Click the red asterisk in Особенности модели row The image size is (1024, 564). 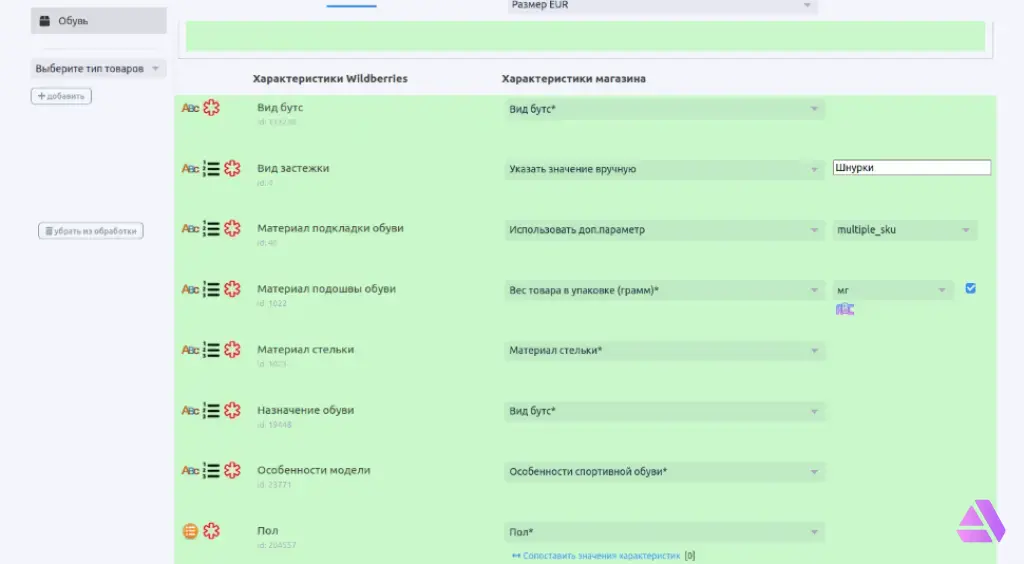(232, 471)
